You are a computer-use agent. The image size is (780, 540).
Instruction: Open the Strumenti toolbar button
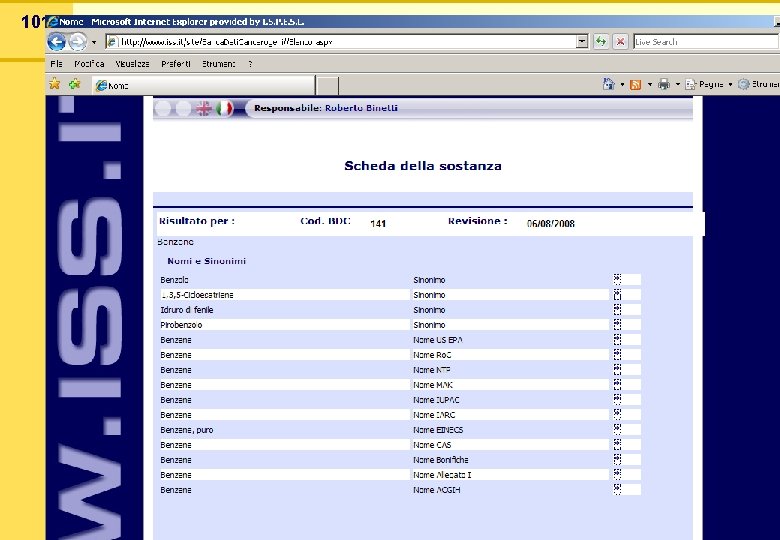[759, 84]
